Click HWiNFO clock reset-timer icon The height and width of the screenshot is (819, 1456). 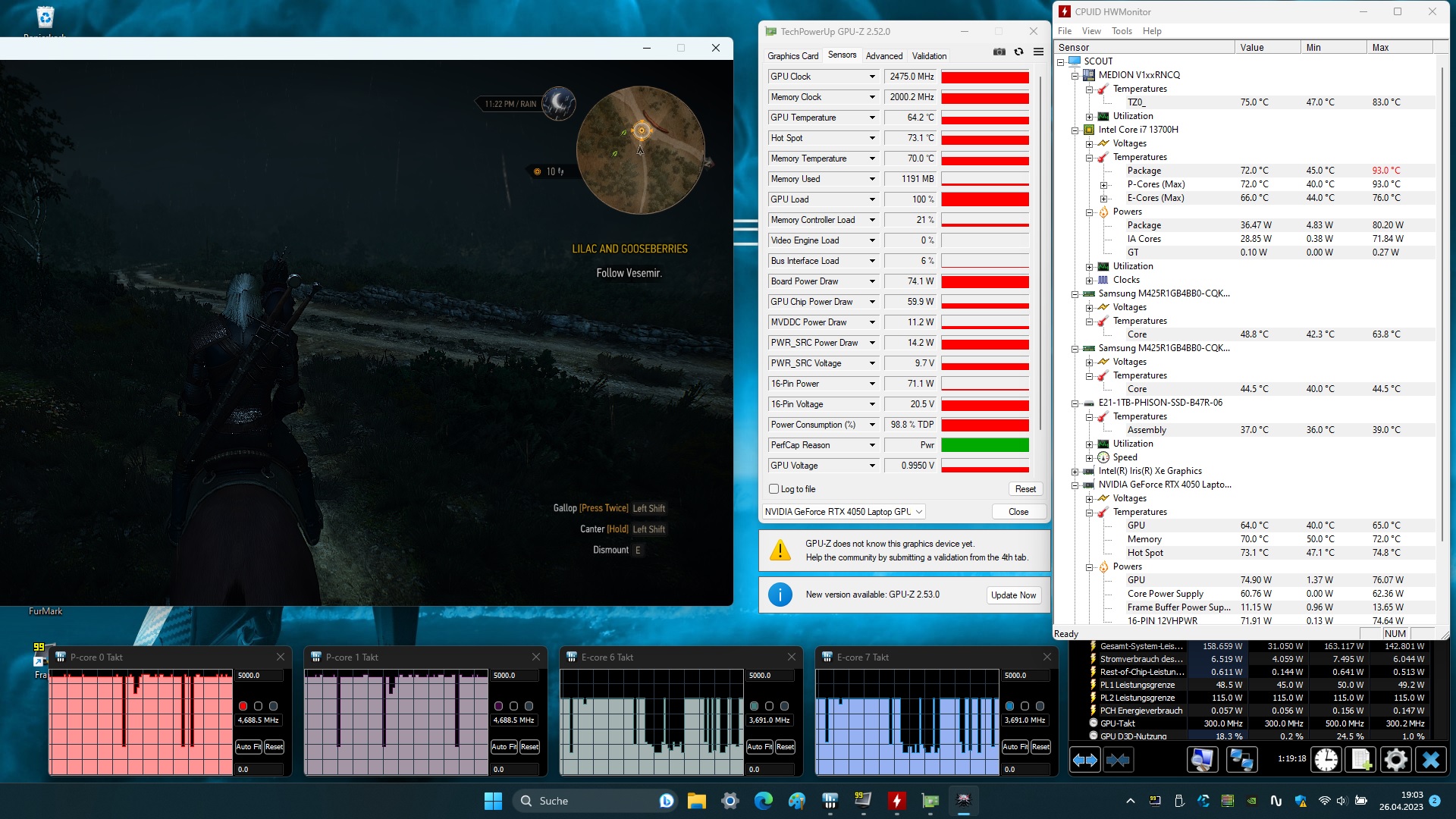(x=1326, y=759)
